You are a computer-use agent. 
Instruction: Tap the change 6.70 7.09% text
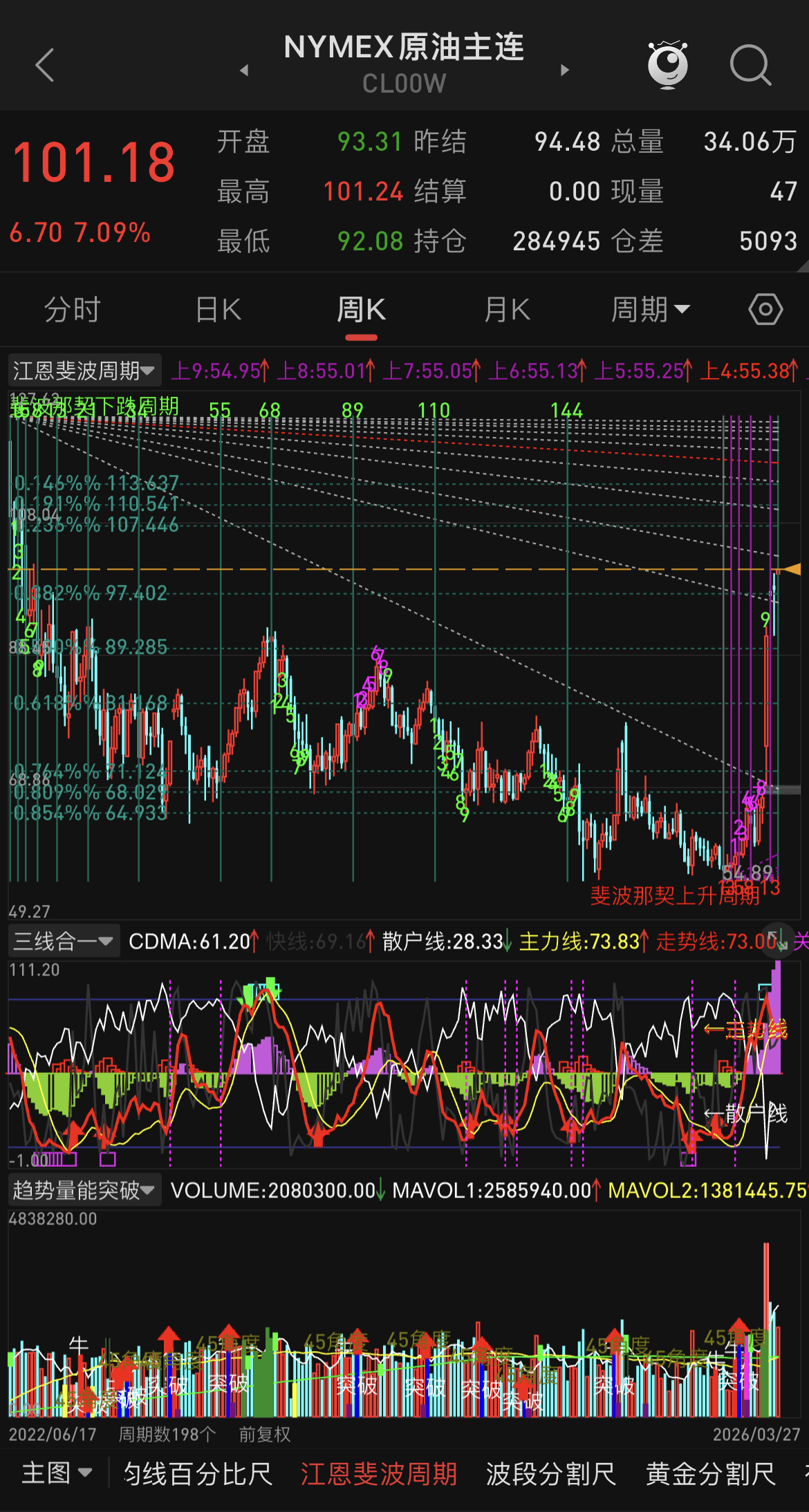(80, 232)
